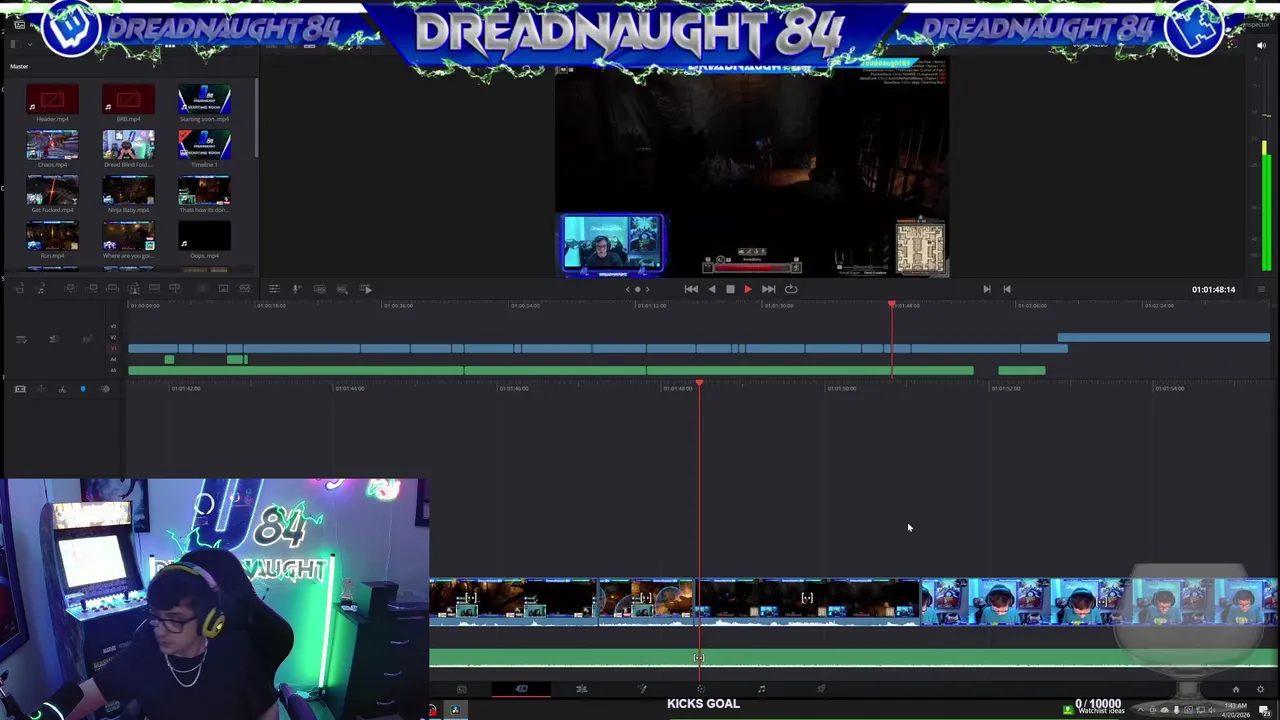Click the 01:01:48:14 timecode field
Viewport: 1280px width, 720px height.
[1213, 290]
